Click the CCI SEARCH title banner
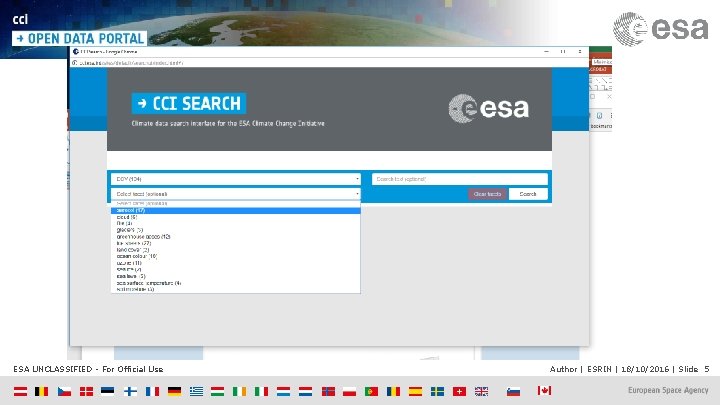720x405 pixels. pos(189,103)
